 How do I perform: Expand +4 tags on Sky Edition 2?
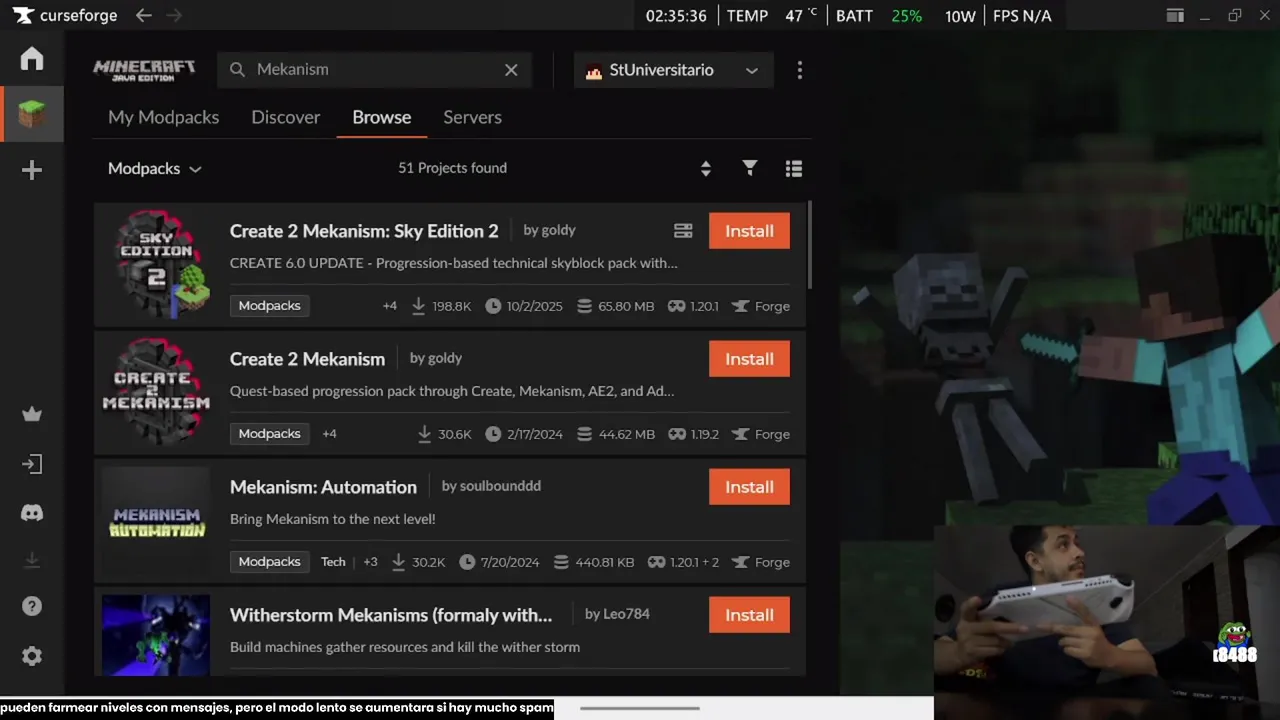point(390,306)
